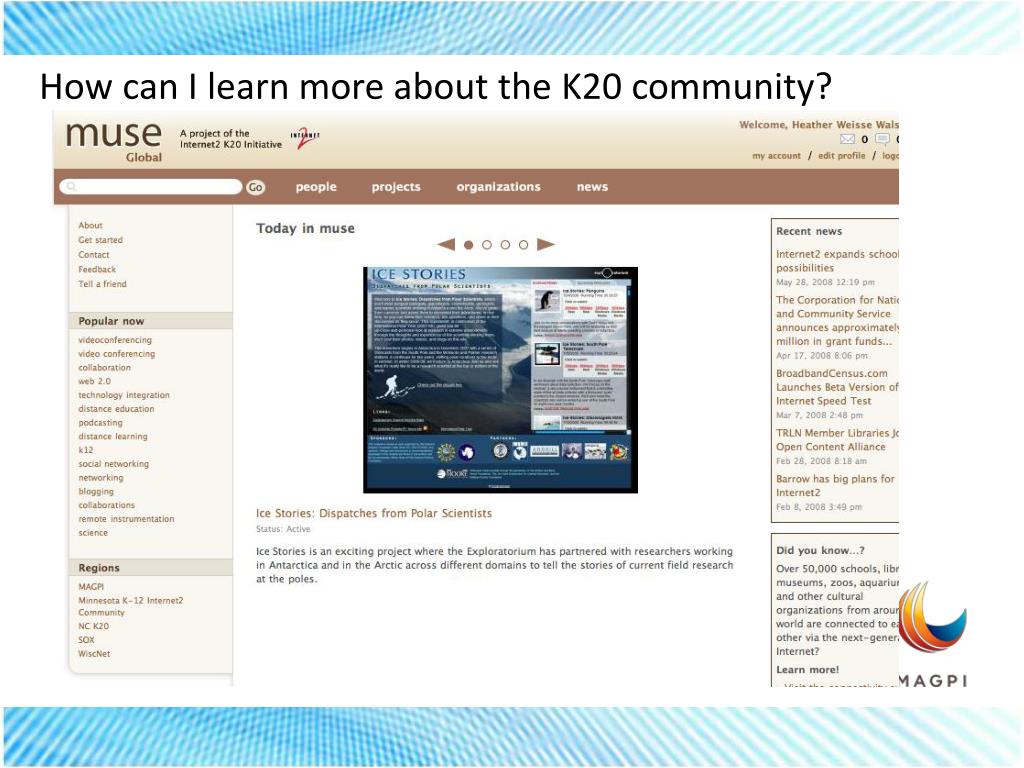Select the third carousel dot
This screenshot has height=768, width=1024.
505,245
